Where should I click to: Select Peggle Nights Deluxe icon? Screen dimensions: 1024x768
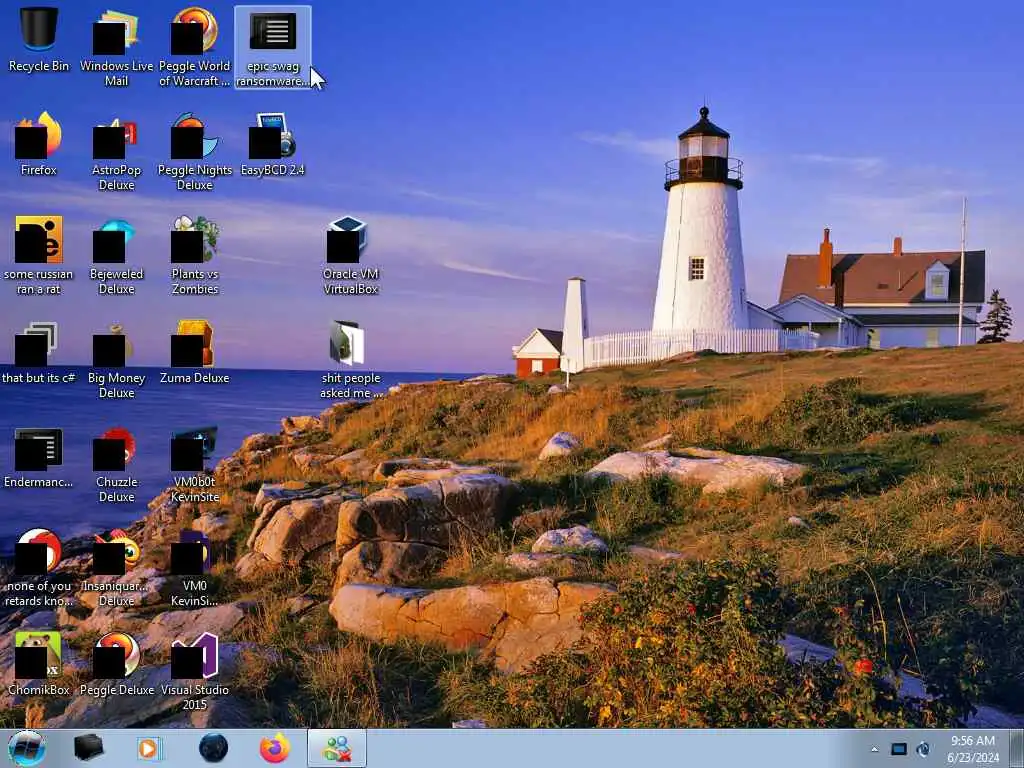[195, 152]
